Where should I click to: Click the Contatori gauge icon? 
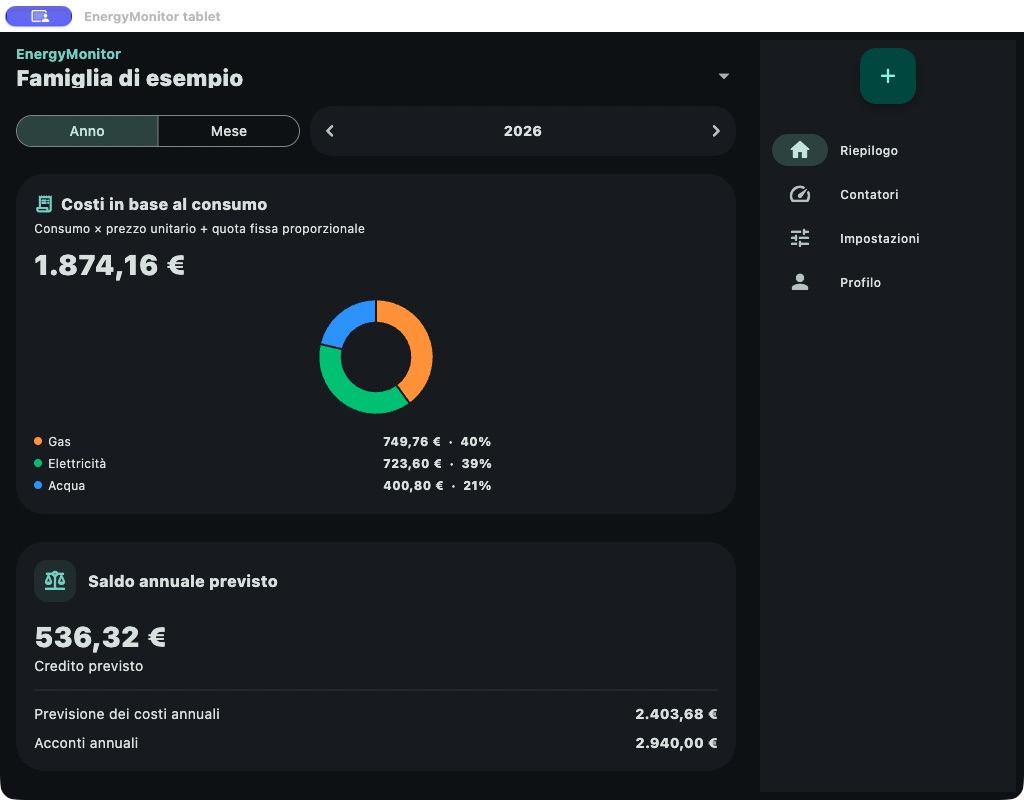coord(799,194)
